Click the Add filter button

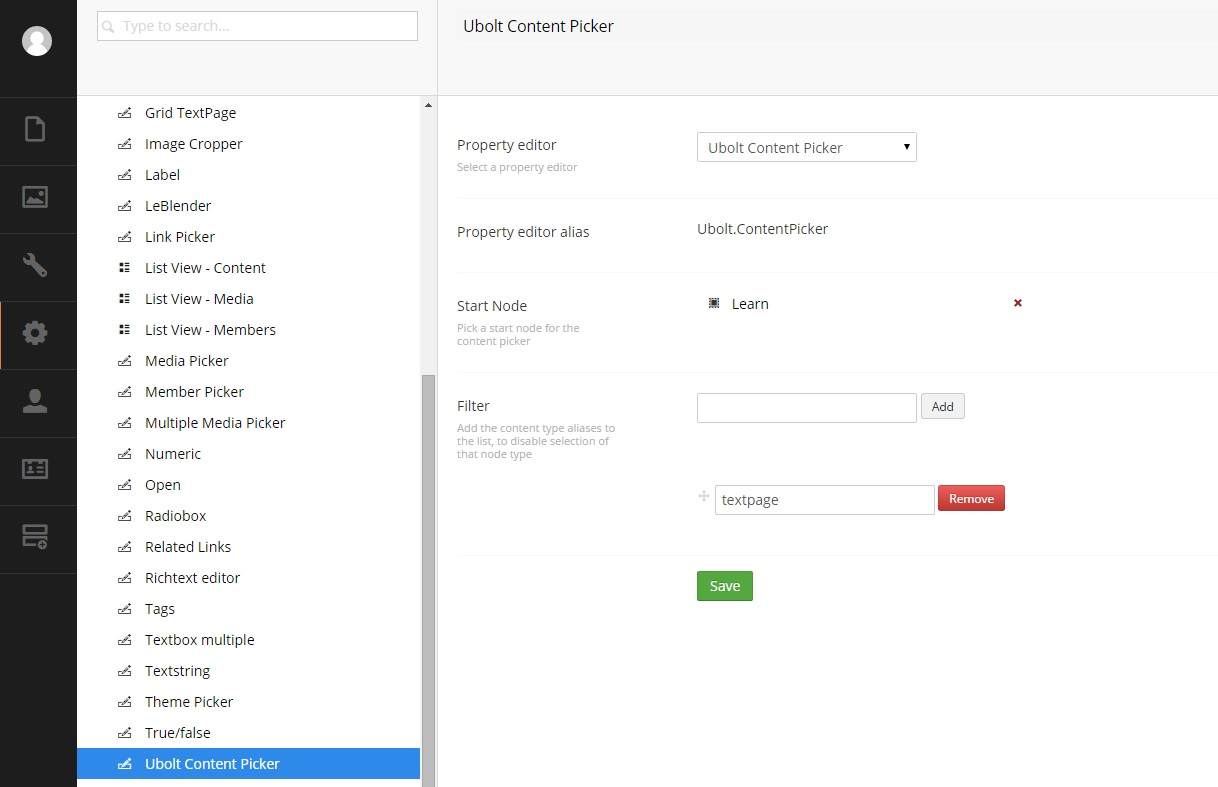pyautogui.click(x=943, y=407)
